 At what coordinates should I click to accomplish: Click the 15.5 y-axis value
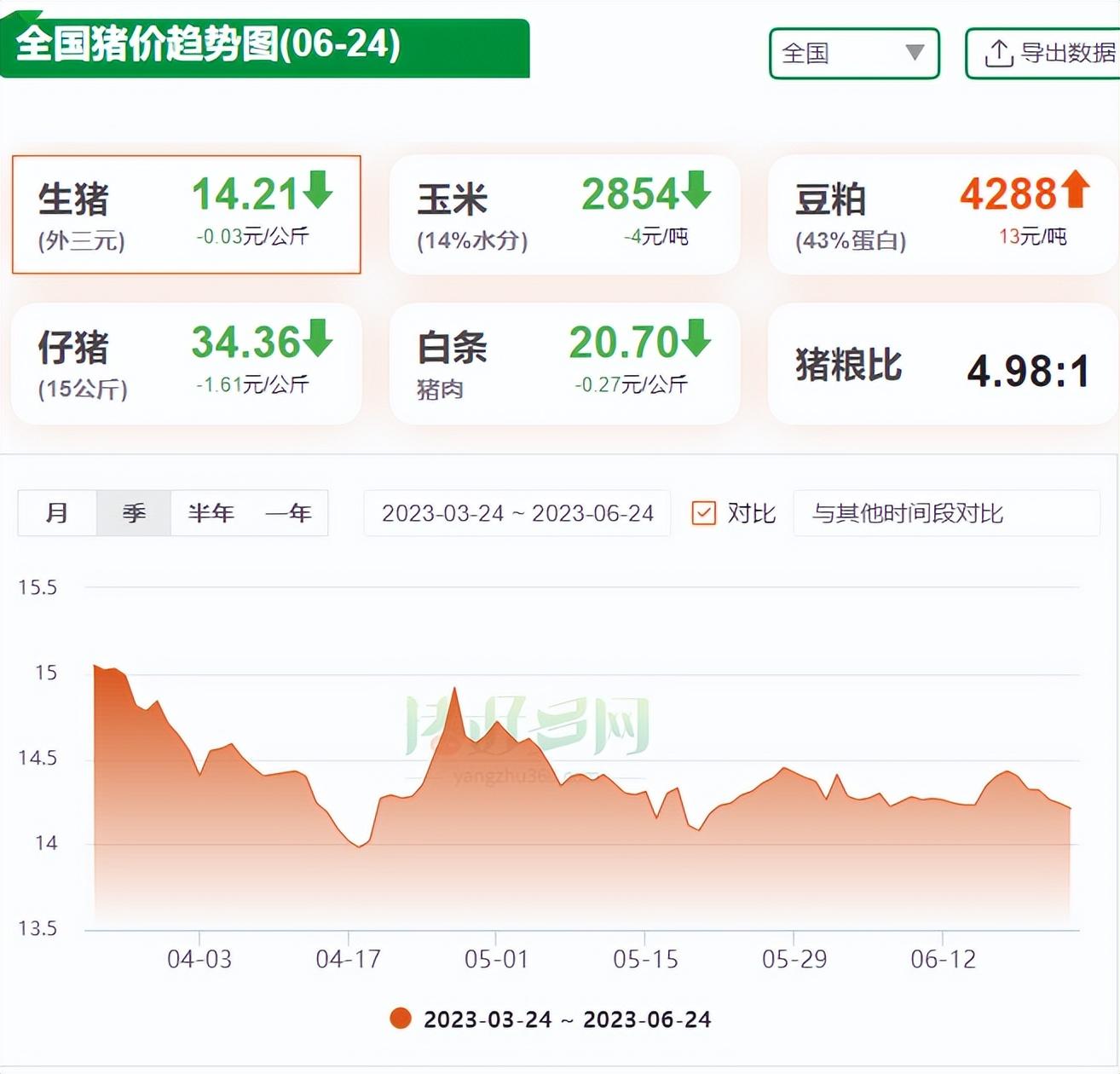pos(38,587)
